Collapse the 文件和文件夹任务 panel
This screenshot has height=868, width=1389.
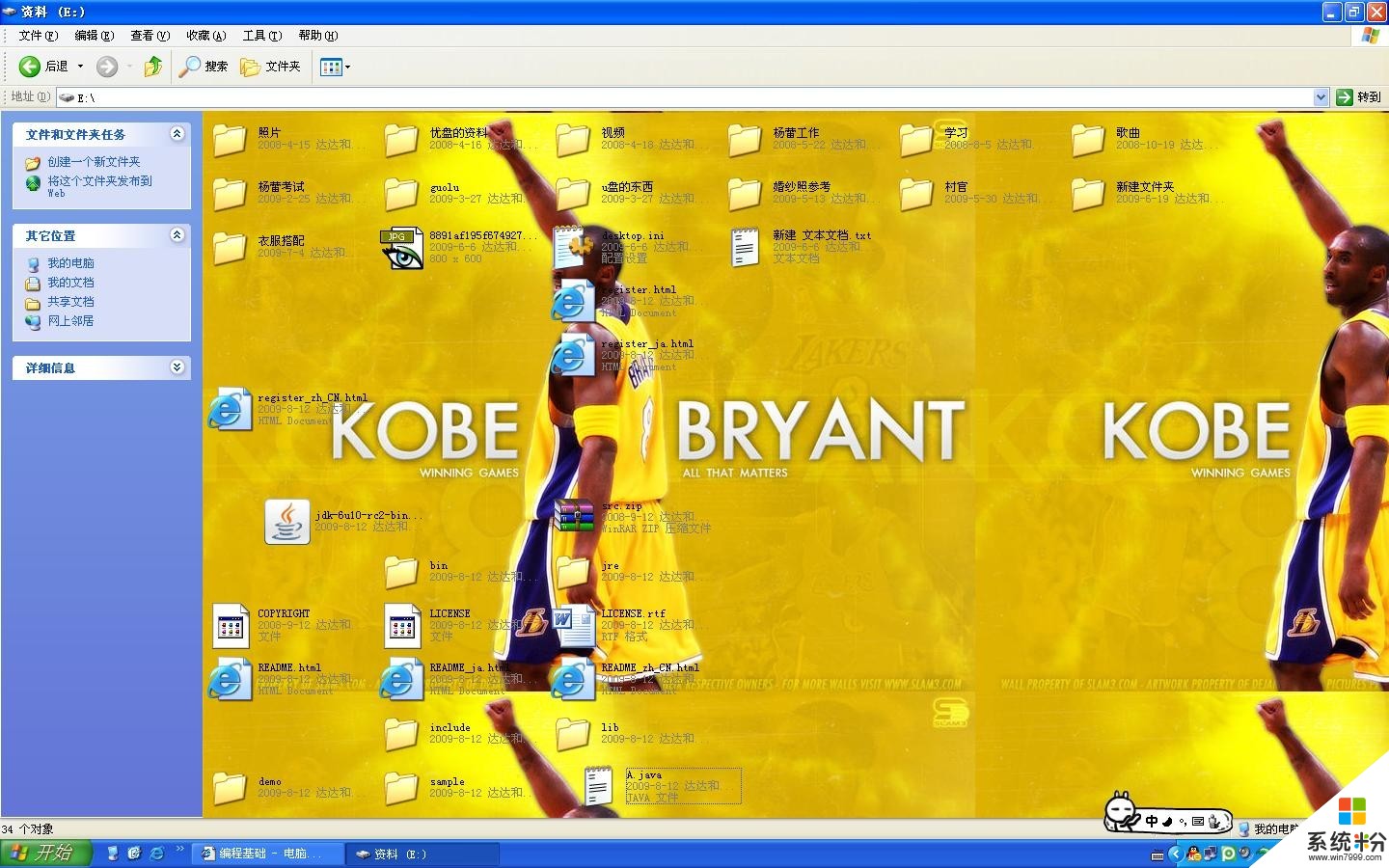pyautogui.click(x=177, y=134)
